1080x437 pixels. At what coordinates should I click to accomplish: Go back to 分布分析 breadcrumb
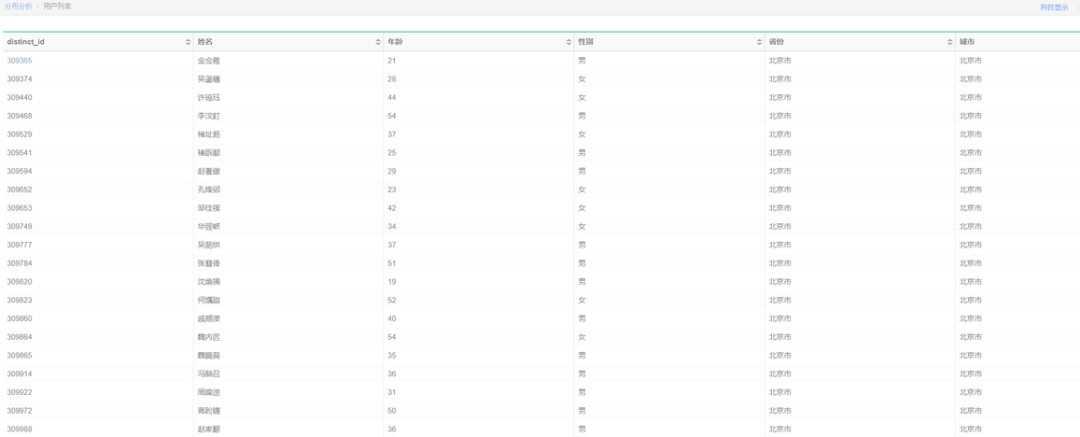click(x=18, y=6)
